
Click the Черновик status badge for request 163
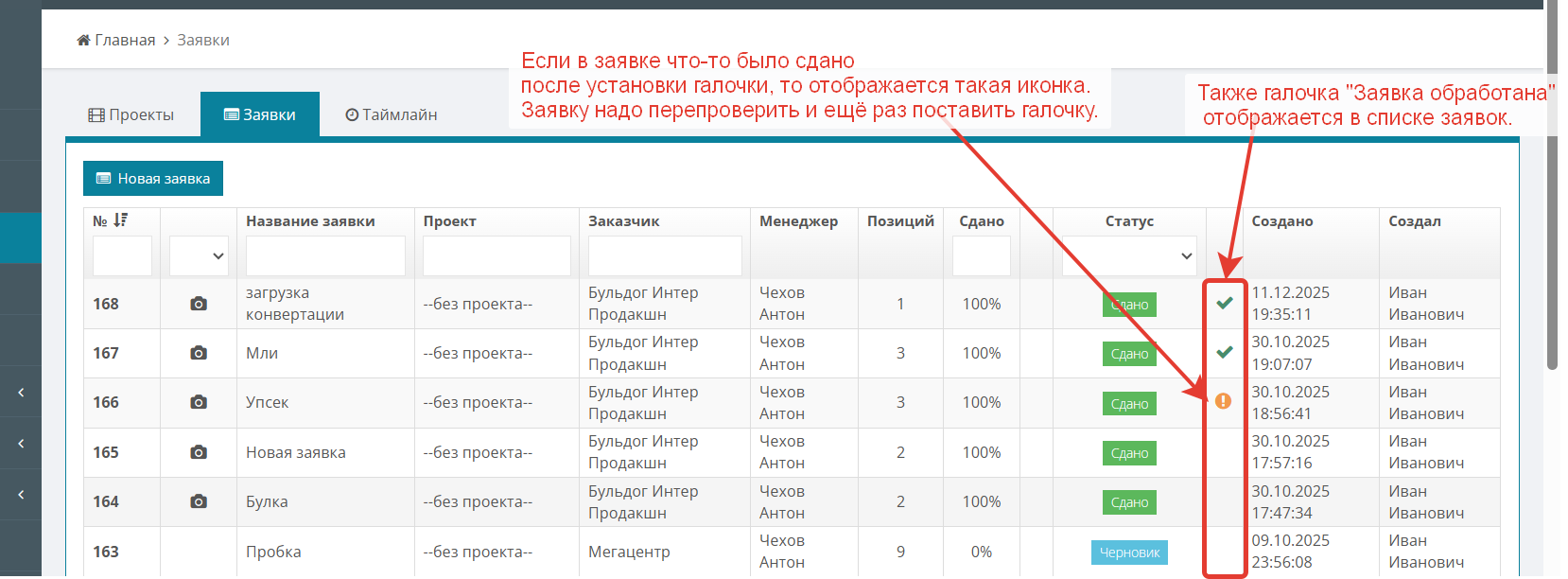point(1129,553)
